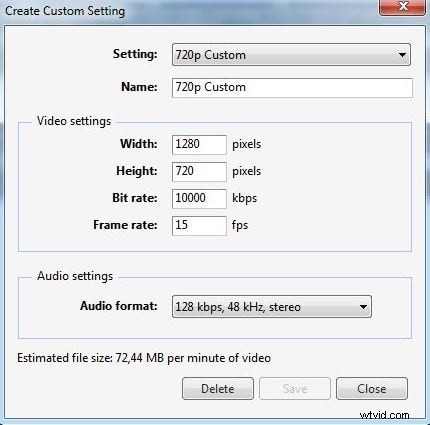Select the Width pixels input box
The width and height of the screenshot is (430, 425).
coord(199,145)
